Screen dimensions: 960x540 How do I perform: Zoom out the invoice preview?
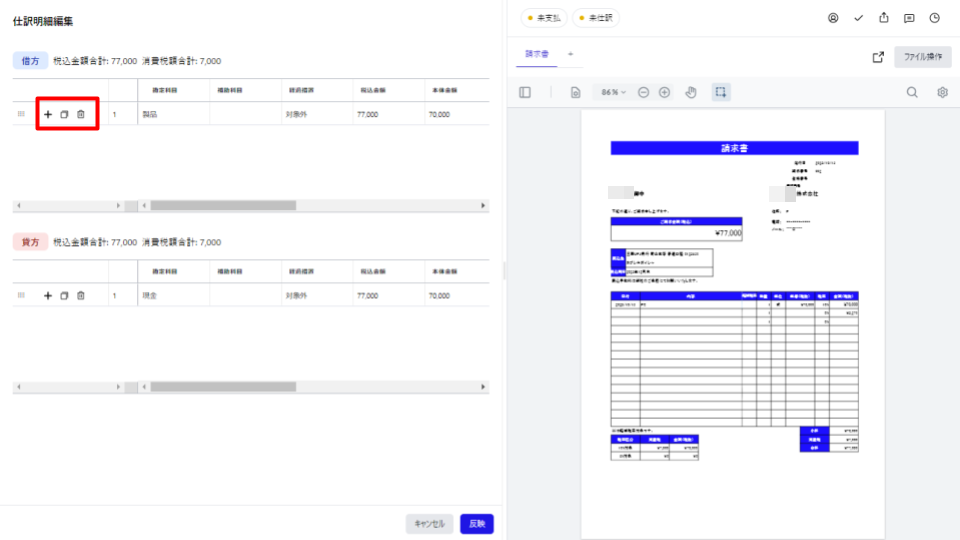643,92
